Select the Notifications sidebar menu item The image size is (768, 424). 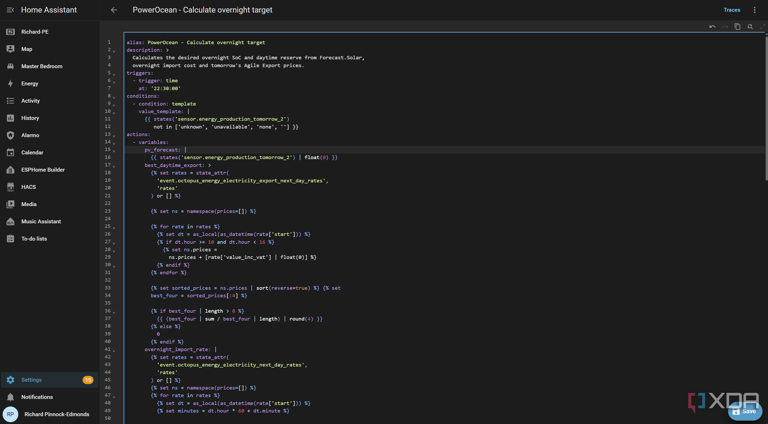pos(49,397)
